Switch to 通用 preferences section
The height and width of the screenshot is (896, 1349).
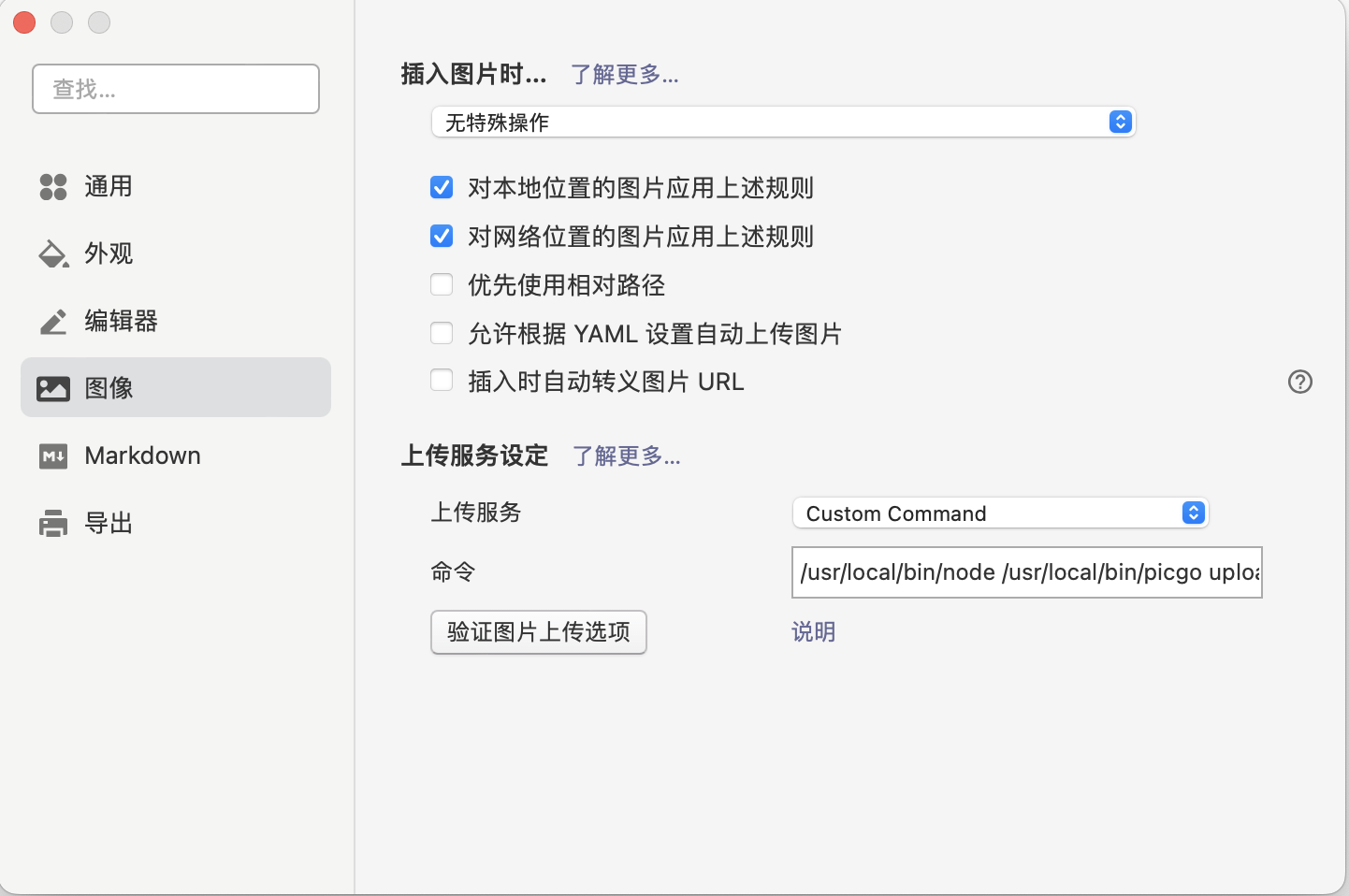(x=176, y=187)
